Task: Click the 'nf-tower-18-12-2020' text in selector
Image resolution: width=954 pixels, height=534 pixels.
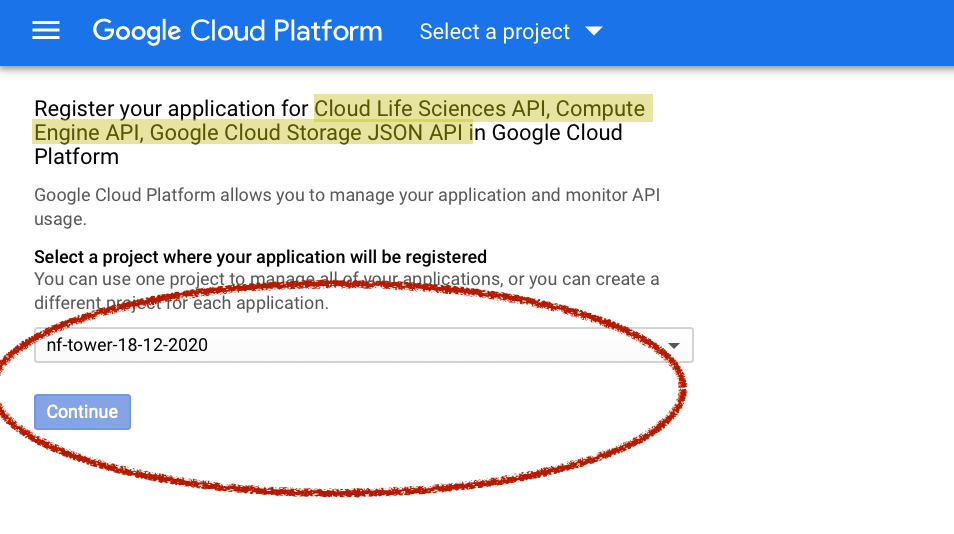Action: coord(127,345)
